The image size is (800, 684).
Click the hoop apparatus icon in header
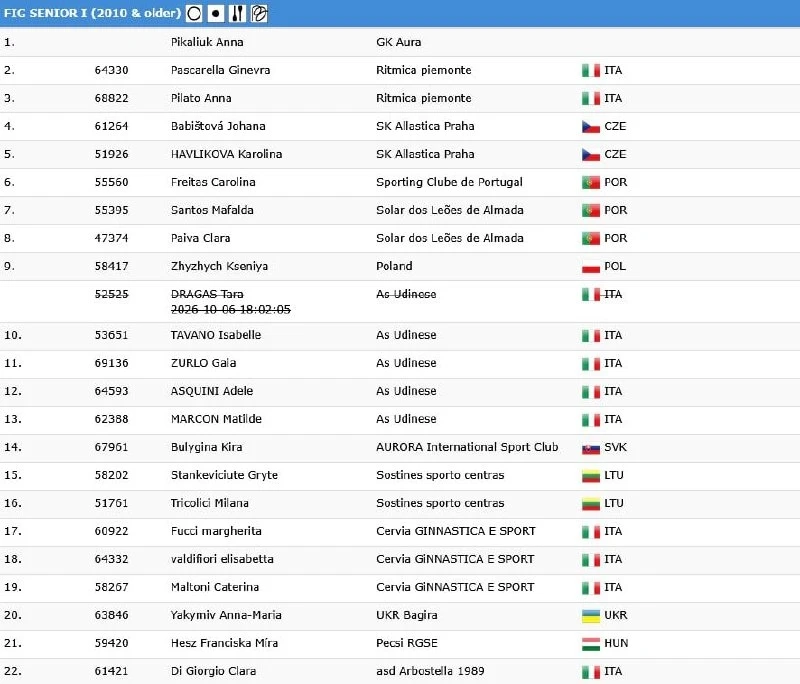click(x=194, y=13)
